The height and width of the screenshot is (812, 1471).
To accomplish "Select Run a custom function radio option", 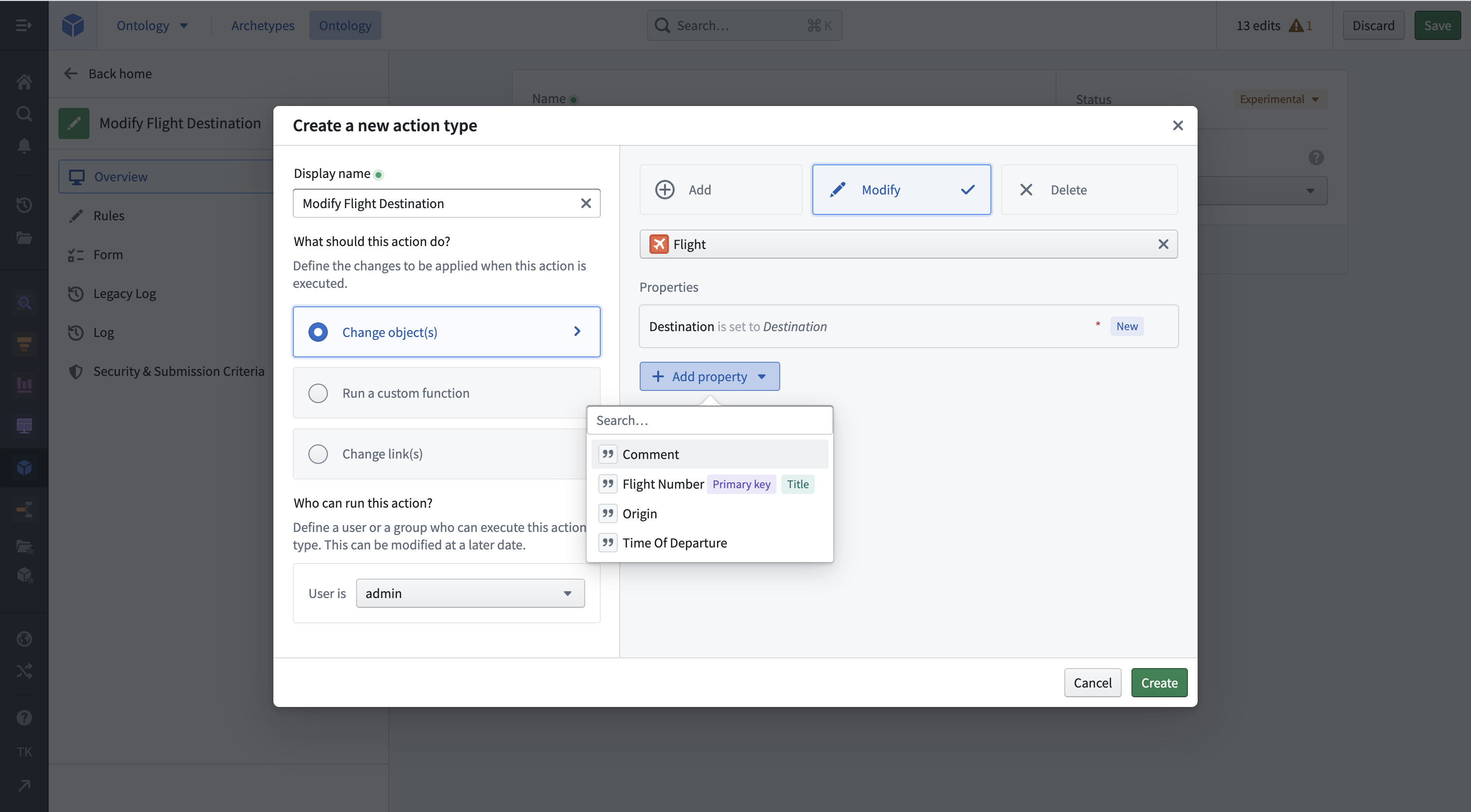I will pyautogui.click(x=318, y=393).
